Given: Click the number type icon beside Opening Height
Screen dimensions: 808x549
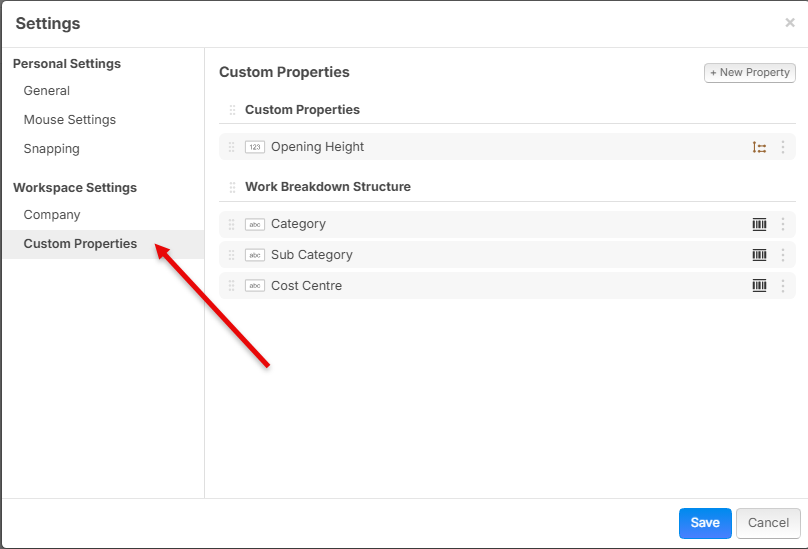Looking at the screenshot, I should [x=255, y=147].
